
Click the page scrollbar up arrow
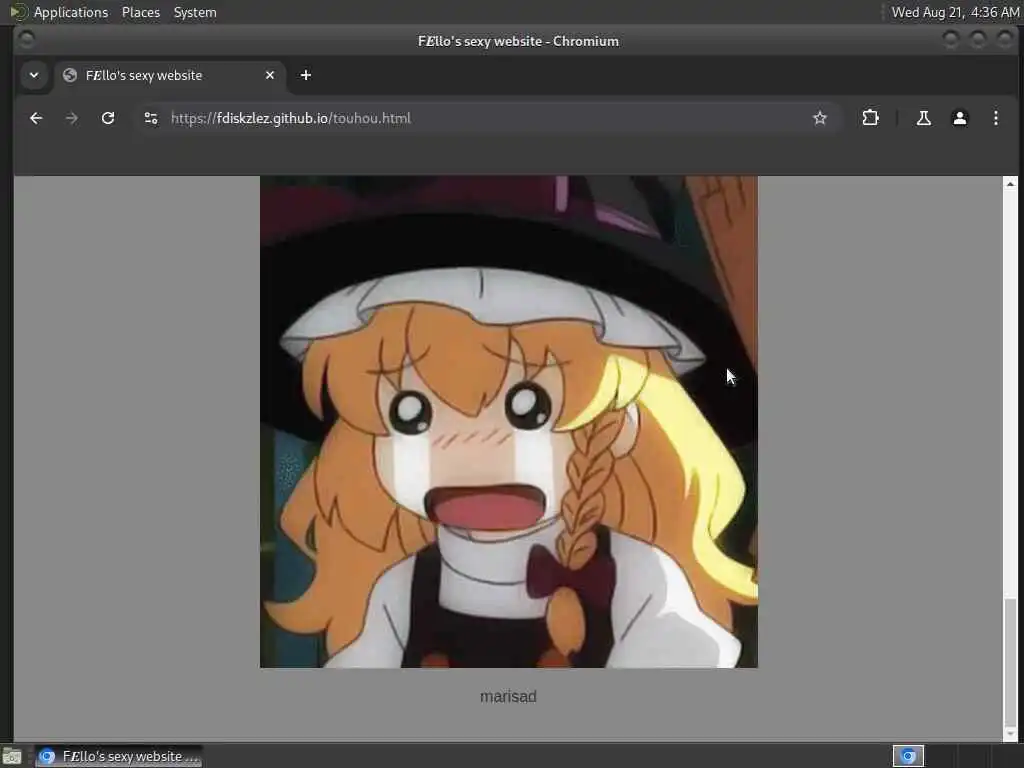(x=1010, y=184)
